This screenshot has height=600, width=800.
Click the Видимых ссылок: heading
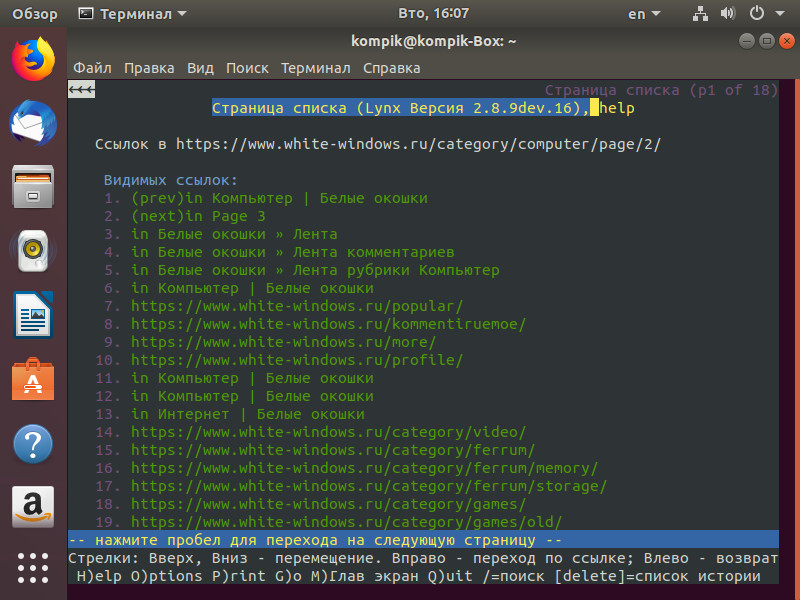170,180
